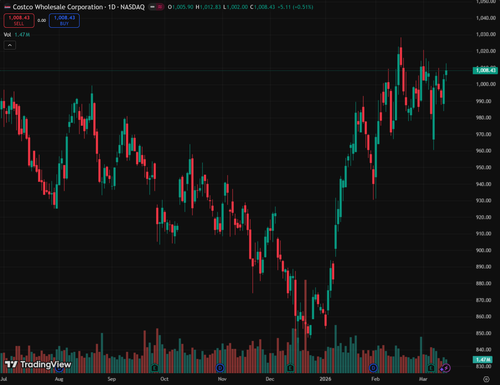Click the 990.00 price axis label
The height and width of the screenshot is (385, 500).
click(484, 101)
